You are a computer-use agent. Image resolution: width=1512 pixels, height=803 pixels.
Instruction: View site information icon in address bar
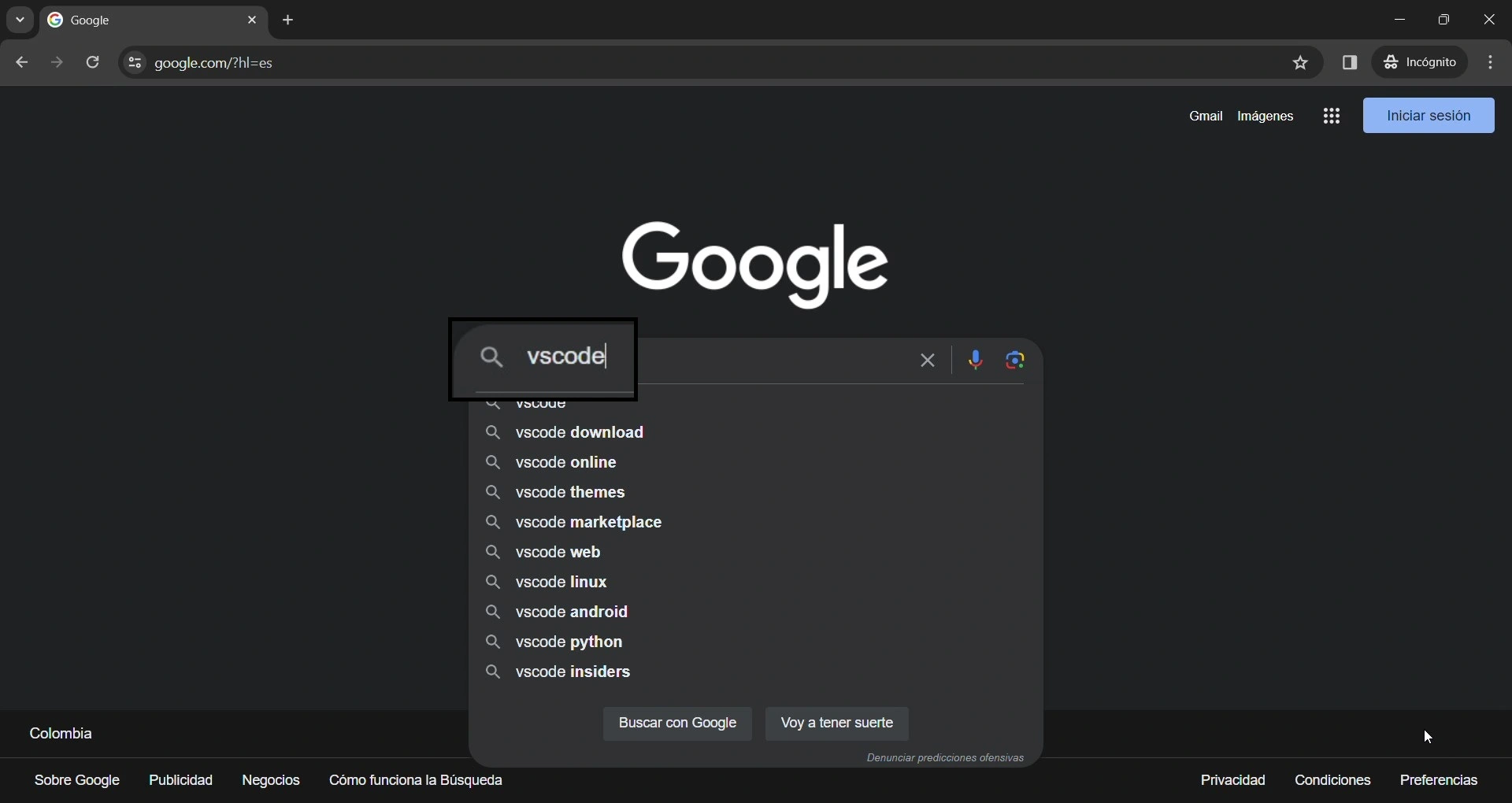pos(135,63)
